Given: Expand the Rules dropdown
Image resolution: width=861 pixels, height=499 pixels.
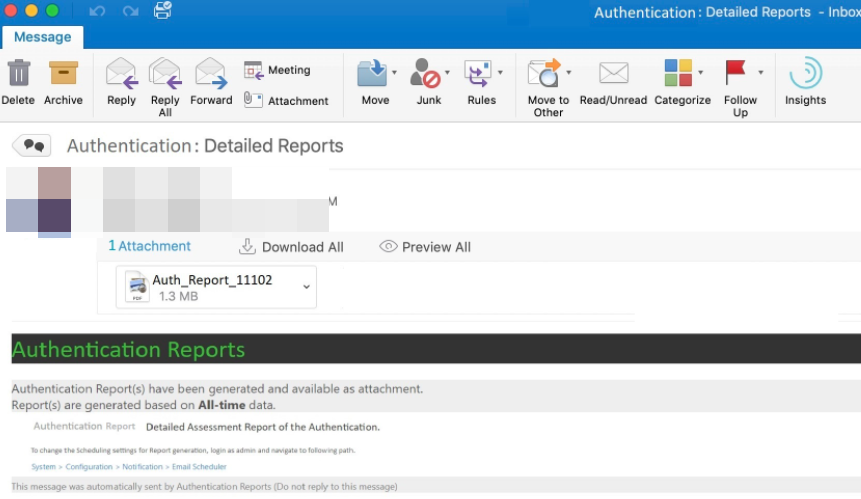Looking at the screenshot, I should [x=500, y=73].
